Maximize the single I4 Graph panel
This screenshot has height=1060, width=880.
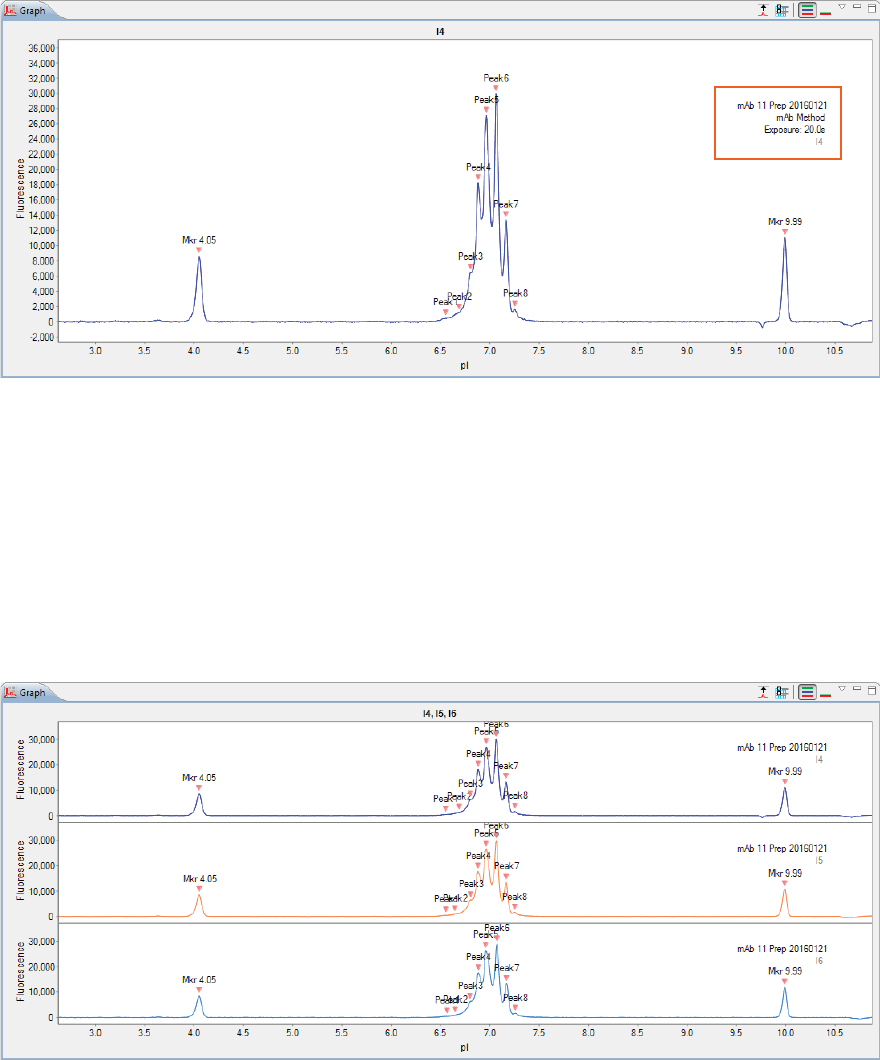(872, 9)
